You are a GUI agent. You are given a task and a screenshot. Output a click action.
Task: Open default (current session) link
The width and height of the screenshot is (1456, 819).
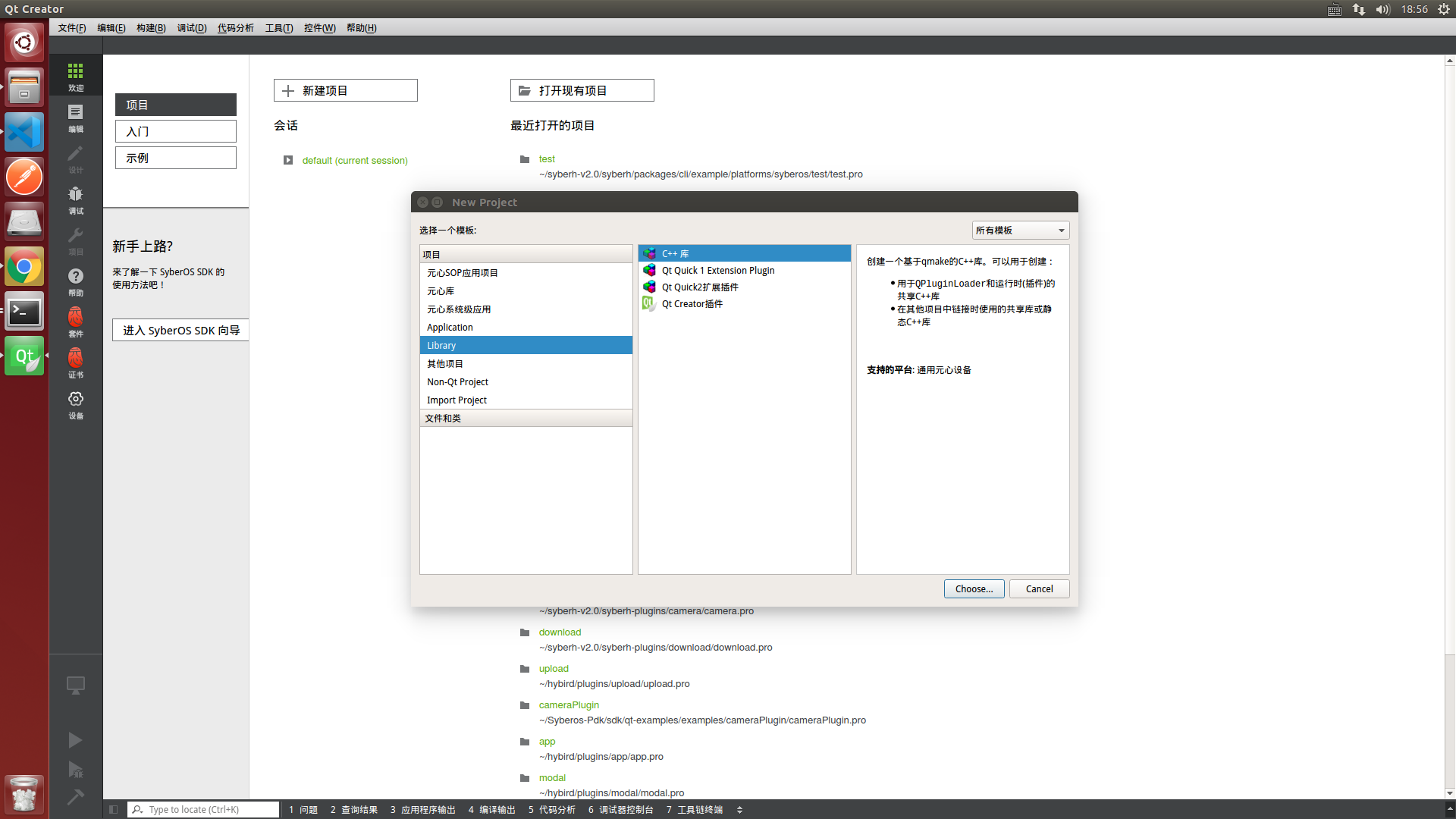[x=355, y=160]
